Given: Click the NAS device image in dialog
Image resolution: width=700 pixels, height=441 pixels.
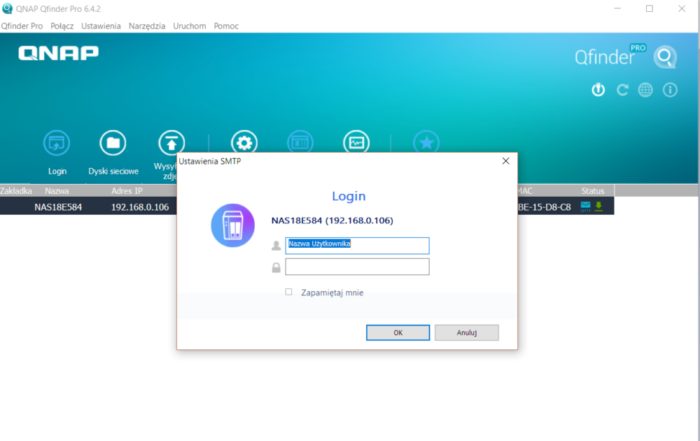Looking at the screenshot, I should point(233,225).
